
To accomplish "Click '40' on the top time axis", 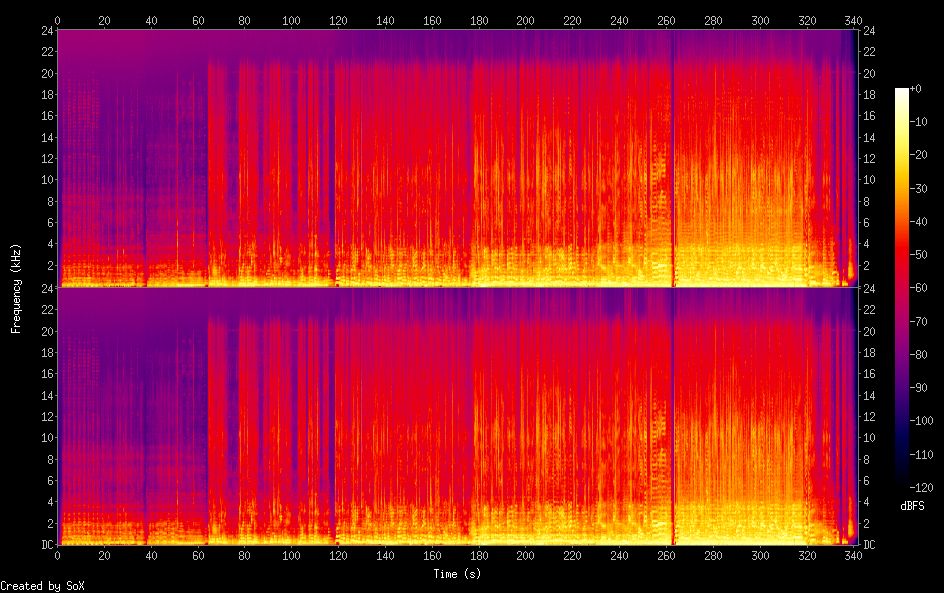I will pyautogui.click(x=151, y=20).
